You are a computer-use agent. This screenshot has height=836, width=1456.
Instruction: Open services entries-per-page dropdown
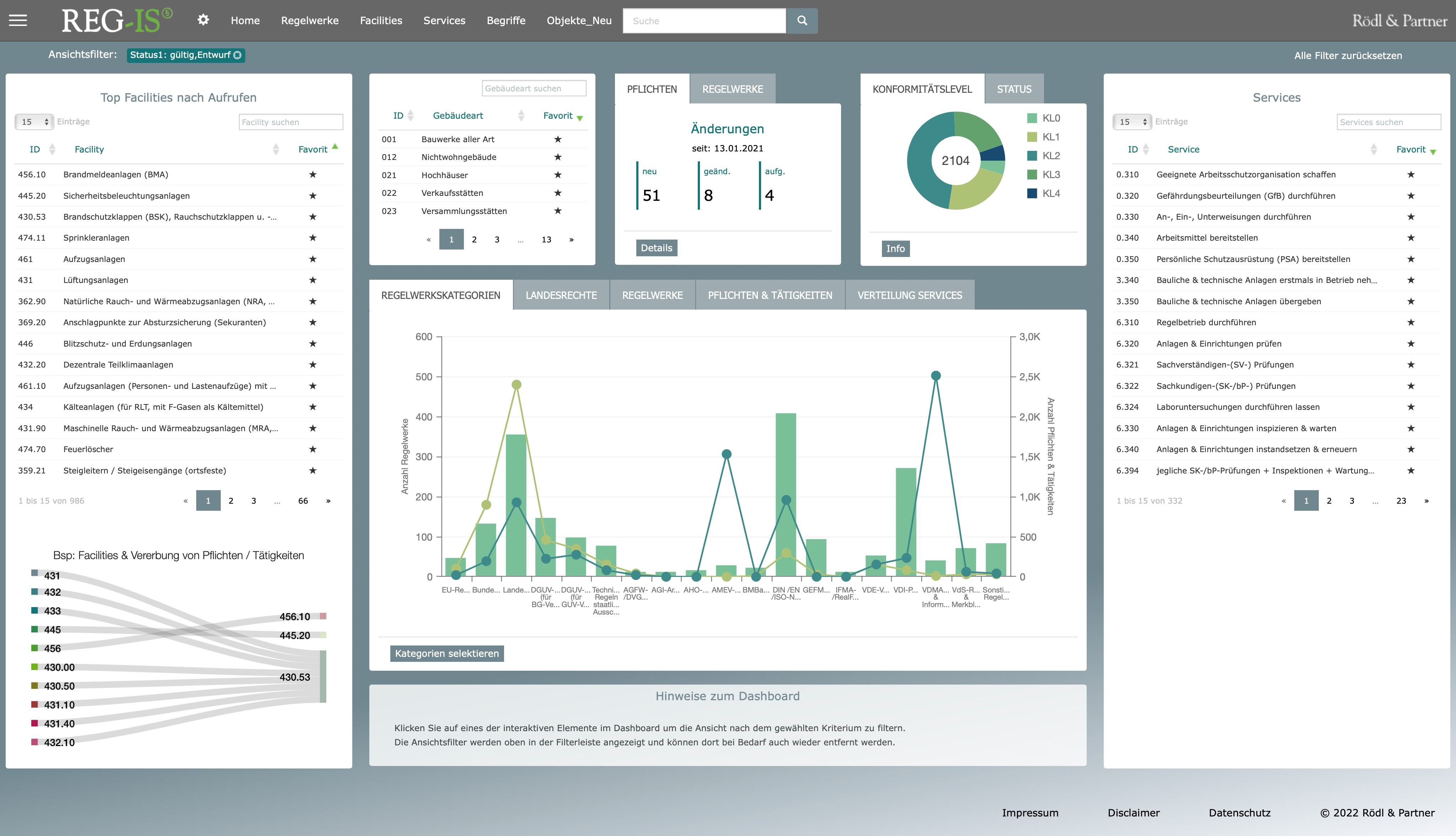[x=1132, y=122]
